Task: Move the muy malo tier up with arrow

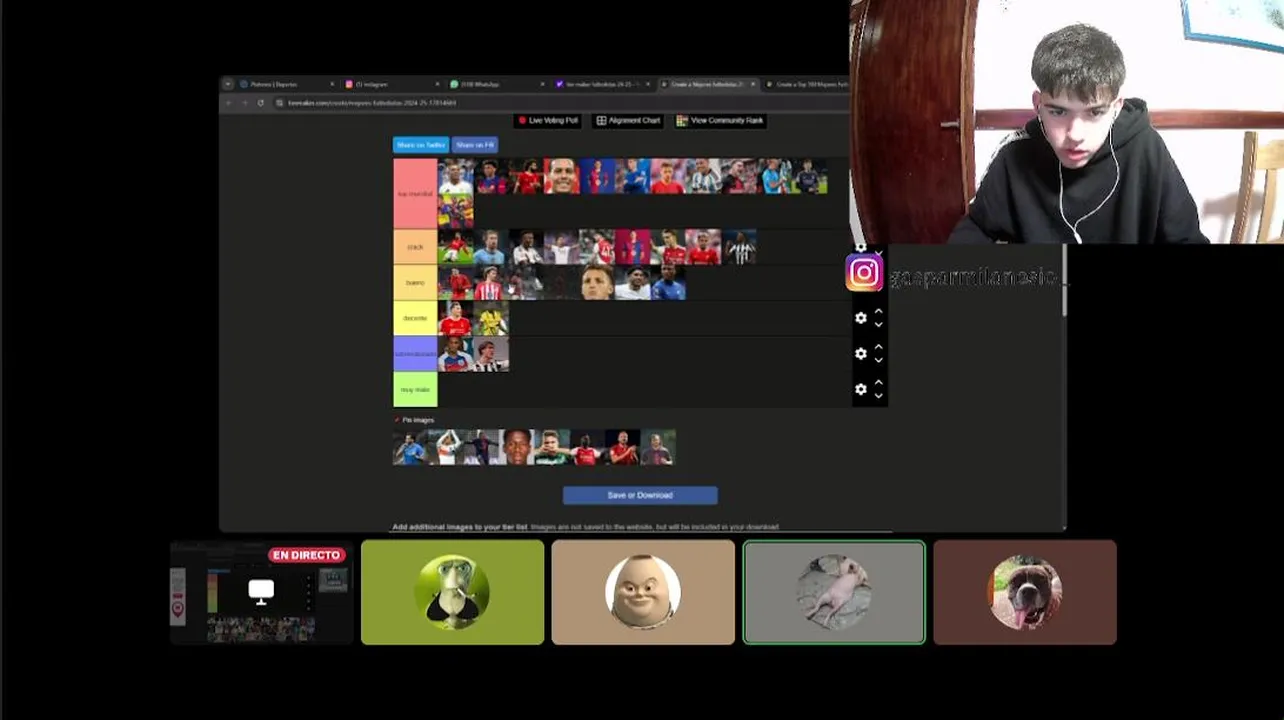Action: point(878,383)
